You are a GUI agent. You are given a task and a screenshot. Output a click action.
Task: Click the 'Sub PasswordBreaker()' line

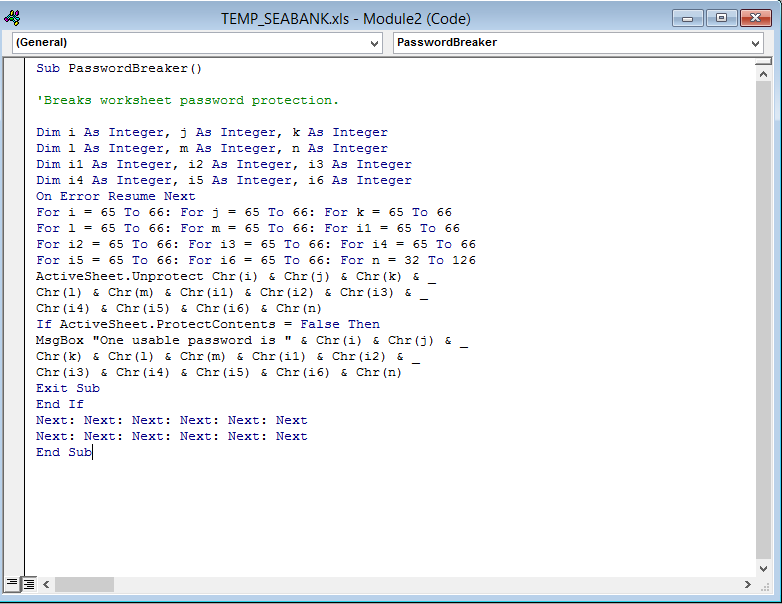coord(119,68)
